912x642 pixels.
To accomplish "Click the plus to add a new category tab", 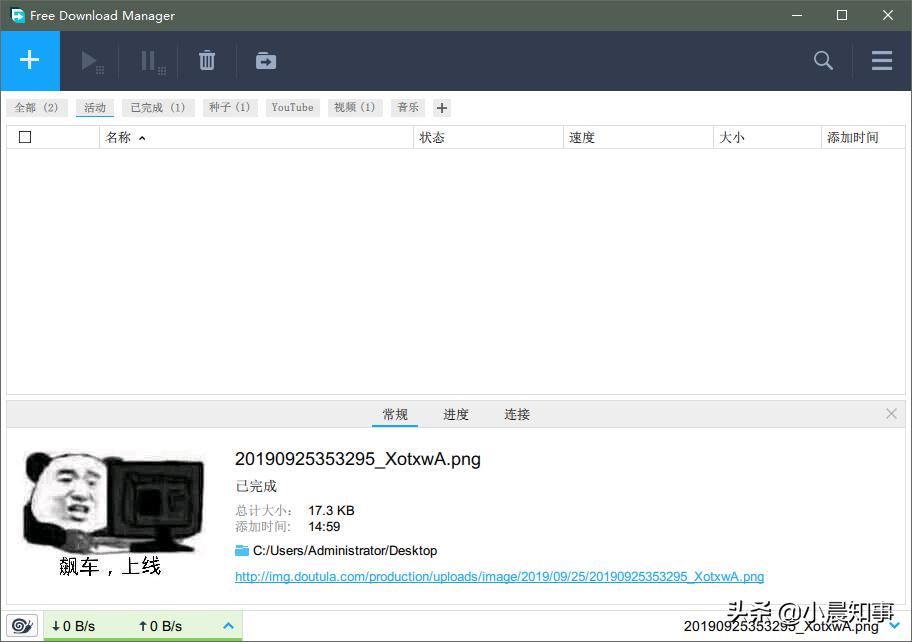I will coord(441,107).
